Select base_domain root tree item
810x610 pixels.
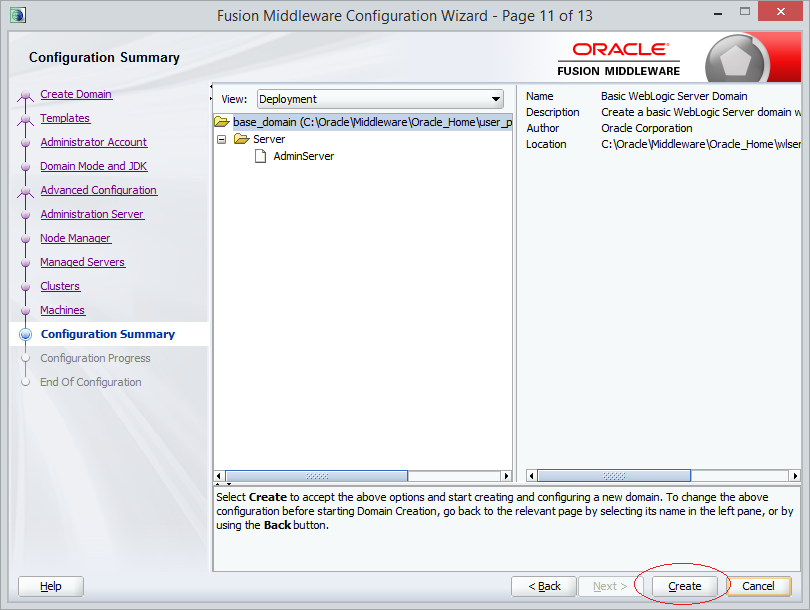[372, 122]
